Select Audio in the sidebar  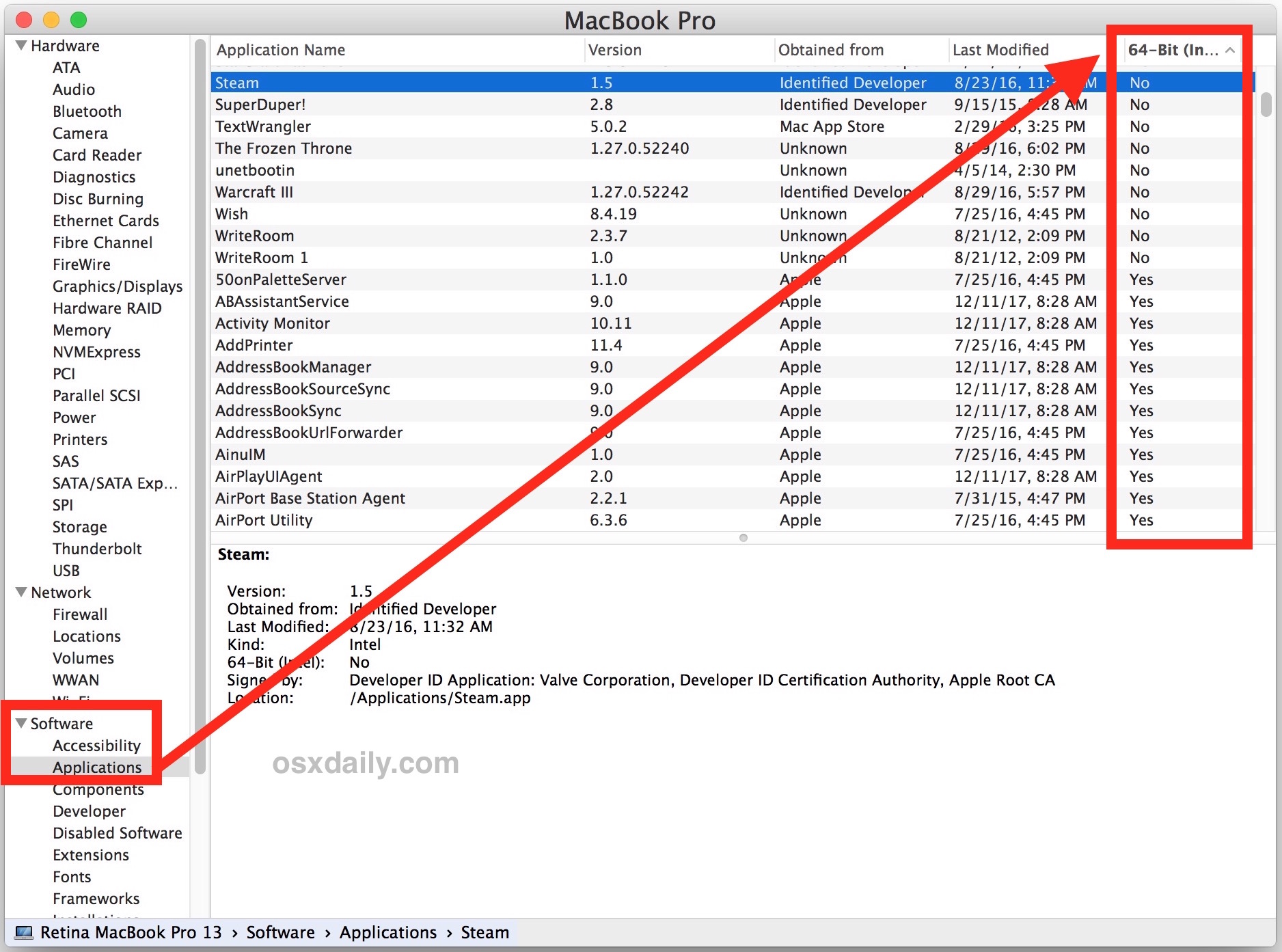74,90
